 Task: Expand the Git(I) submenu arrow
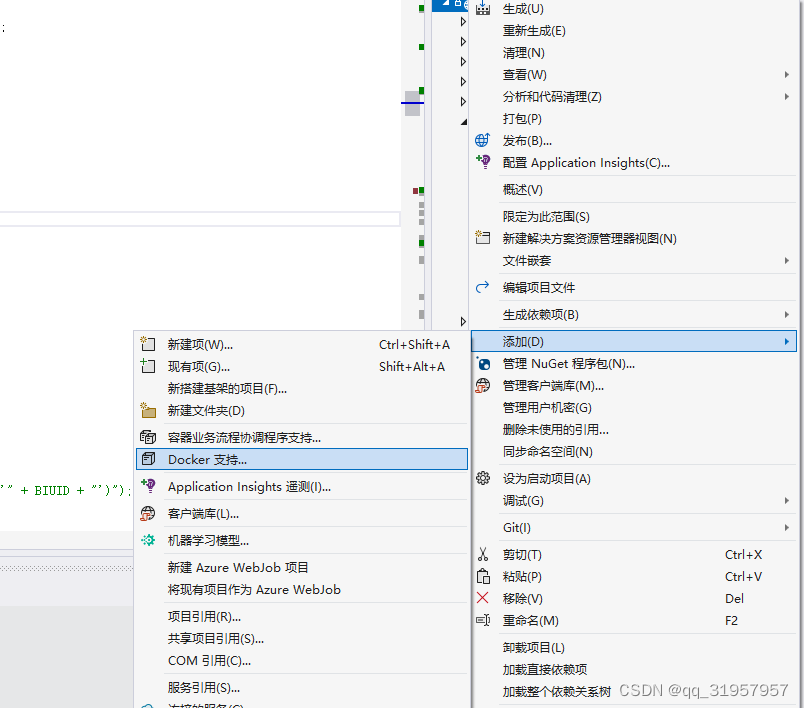[x=789, y=526]
